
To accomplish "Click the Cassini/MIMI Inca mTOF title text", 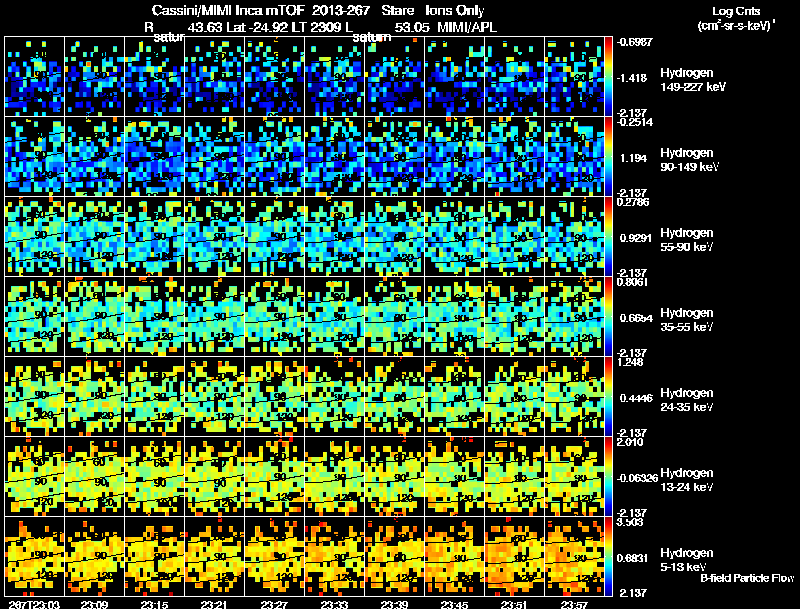I will point(228,10).
